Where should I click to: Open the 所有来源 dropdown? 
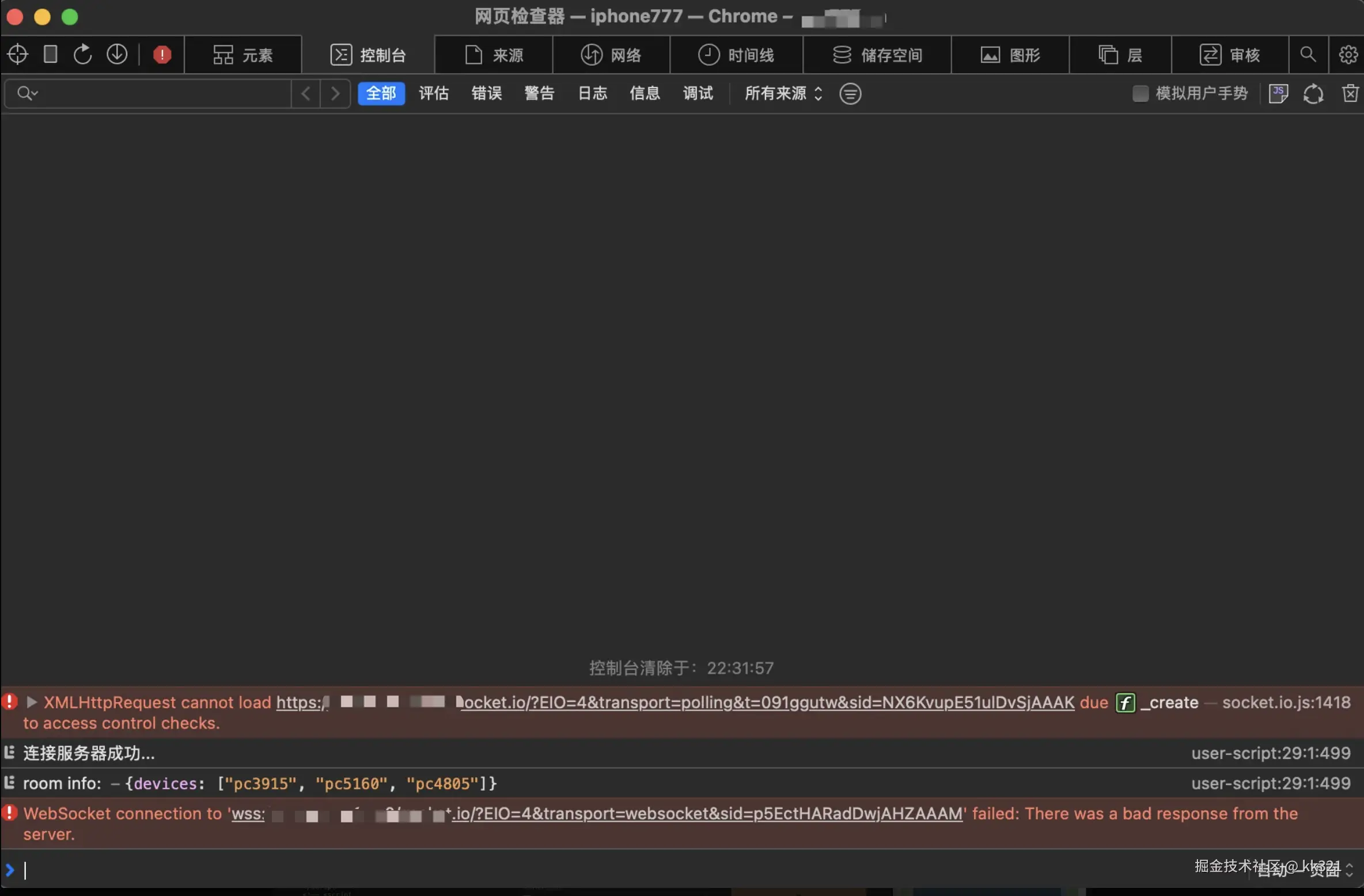coord(783,93)
